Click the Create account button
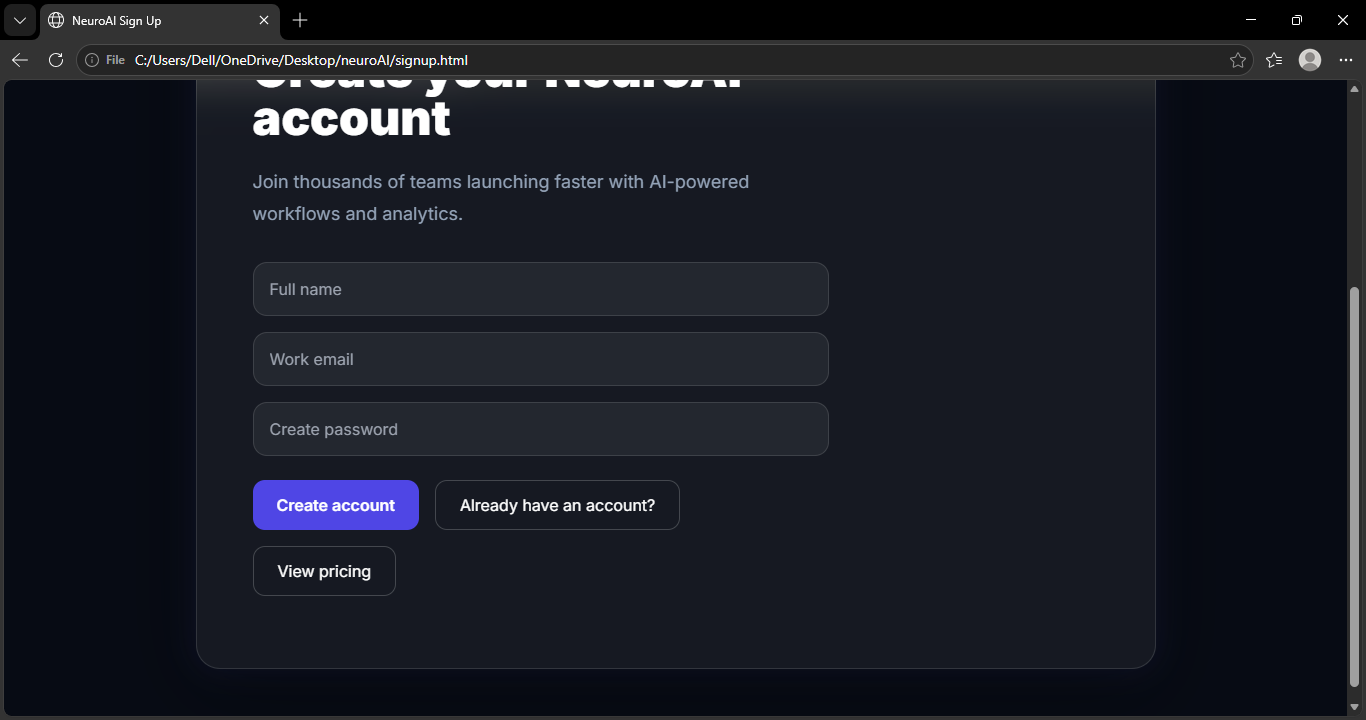This screenshot has width=1366, height=720. pyautogui.click(x=336, y=505)
